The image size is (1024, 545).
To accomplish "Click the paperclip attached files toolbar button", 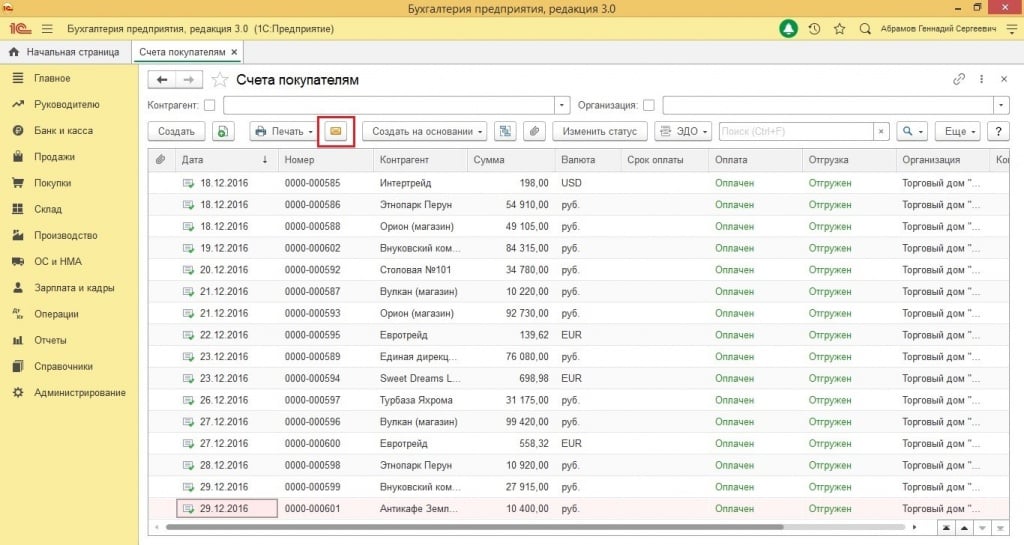I will pyautogui.click(x=535, y=131).
